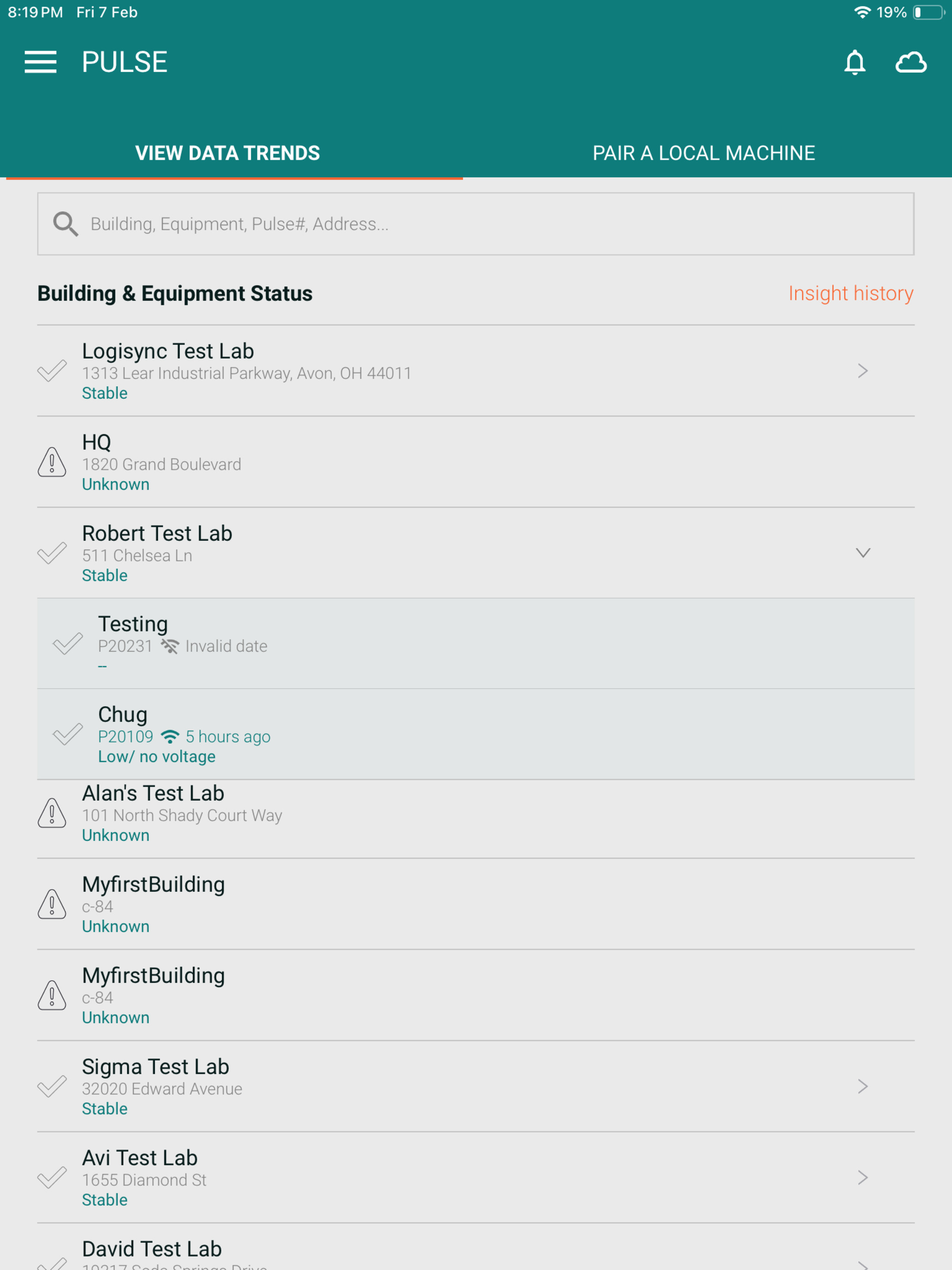Screen dimensions: 952x1270
Task: Tap the 1655 Diamond St address
Action: [144, 1180]
